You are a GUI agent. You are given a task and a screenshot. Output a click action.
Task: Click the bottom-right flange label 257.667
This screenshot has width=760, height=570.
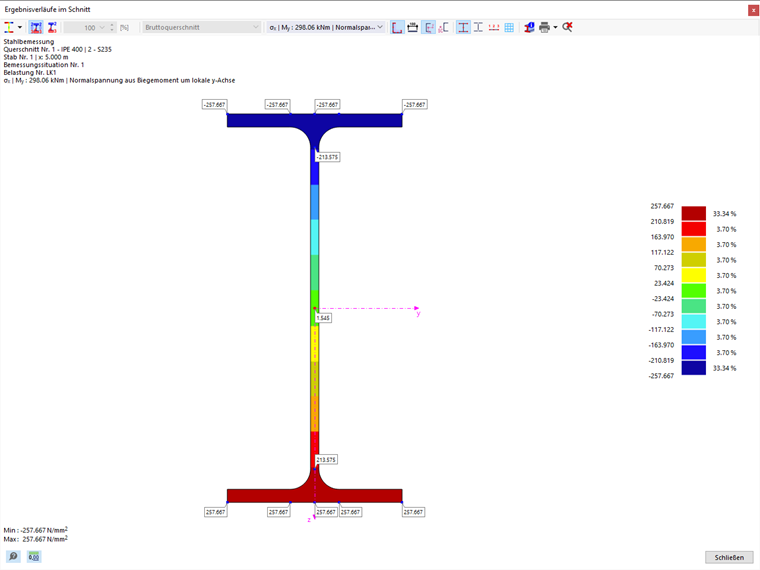coord(413,512)
